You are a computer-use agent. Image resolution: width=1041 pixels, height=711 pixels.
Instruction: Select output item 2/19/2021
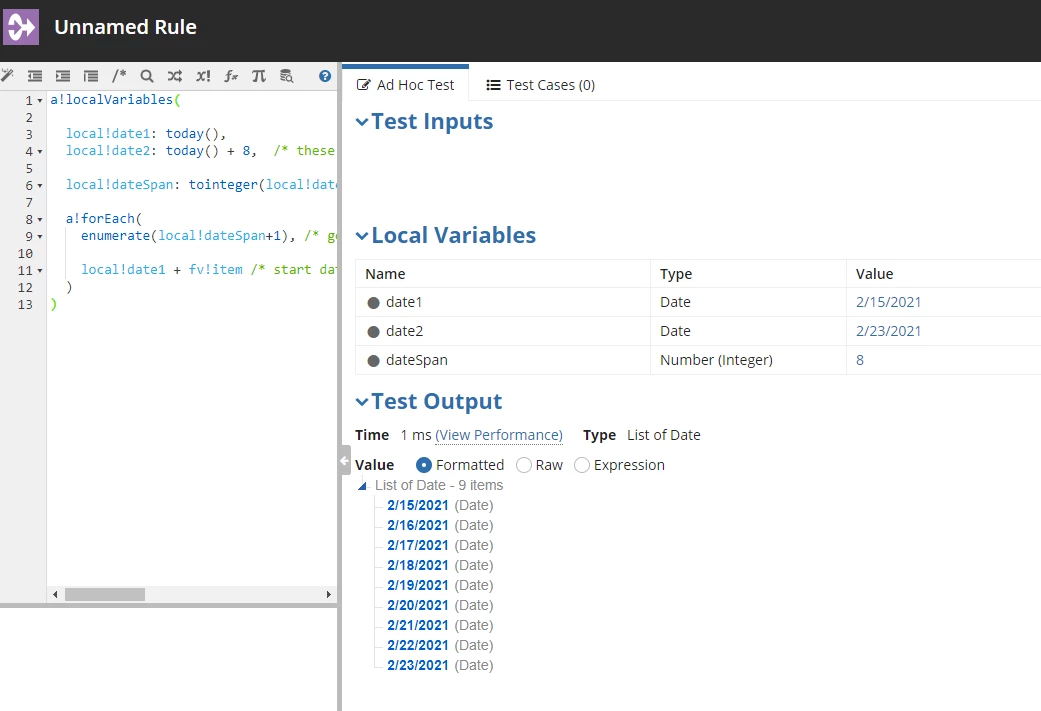click(418, 585)
